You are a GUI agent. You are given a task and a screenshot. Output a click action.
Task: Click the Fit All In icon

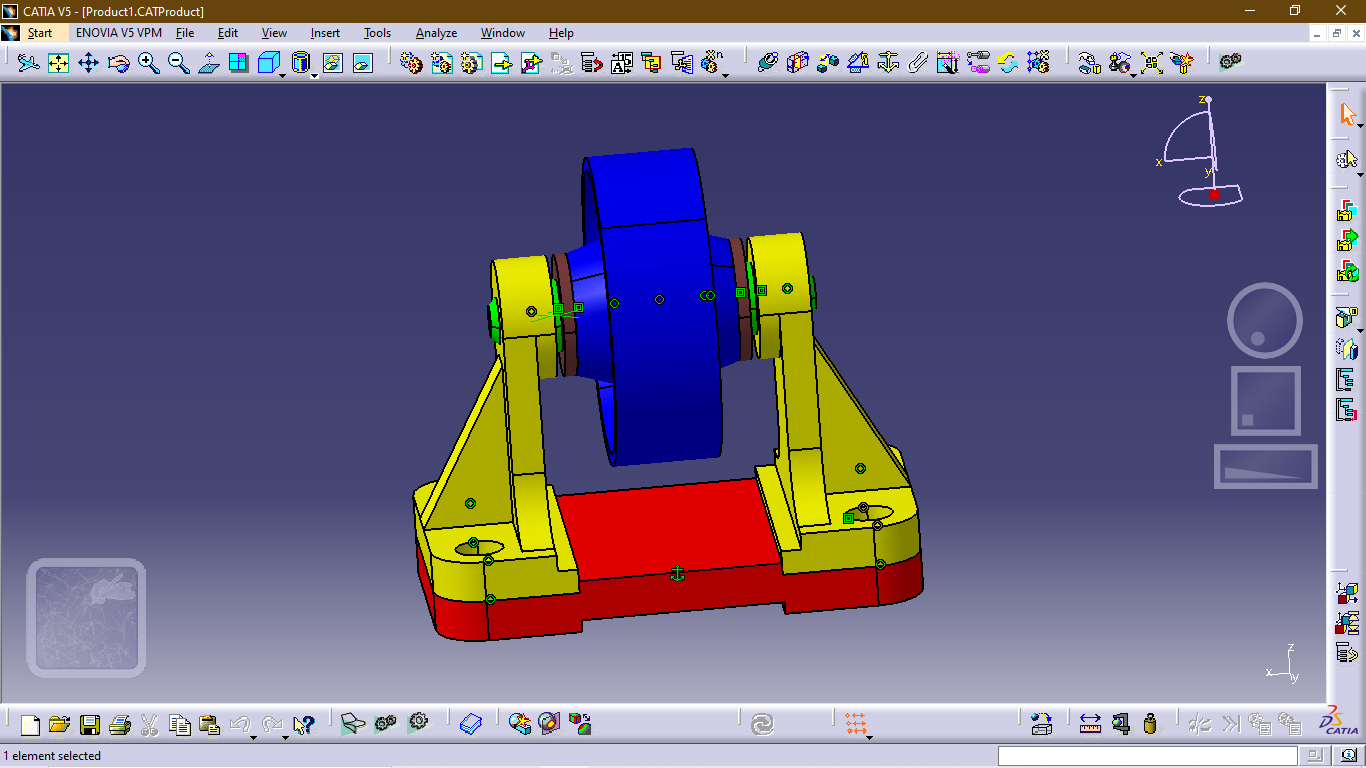tap(58, 62)
